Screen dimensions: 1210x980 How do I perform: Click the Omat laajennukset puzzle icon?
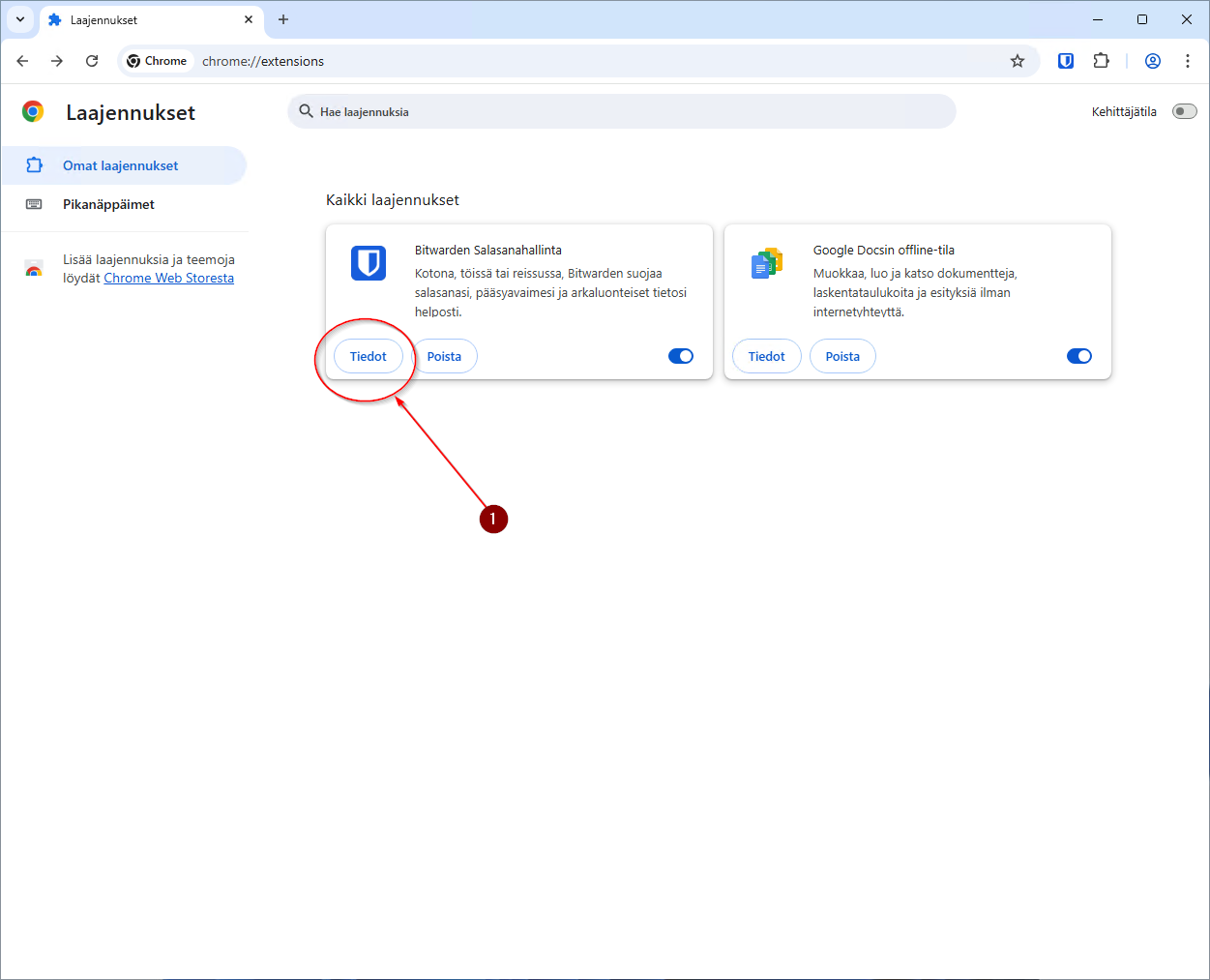(x=34, y=165)
